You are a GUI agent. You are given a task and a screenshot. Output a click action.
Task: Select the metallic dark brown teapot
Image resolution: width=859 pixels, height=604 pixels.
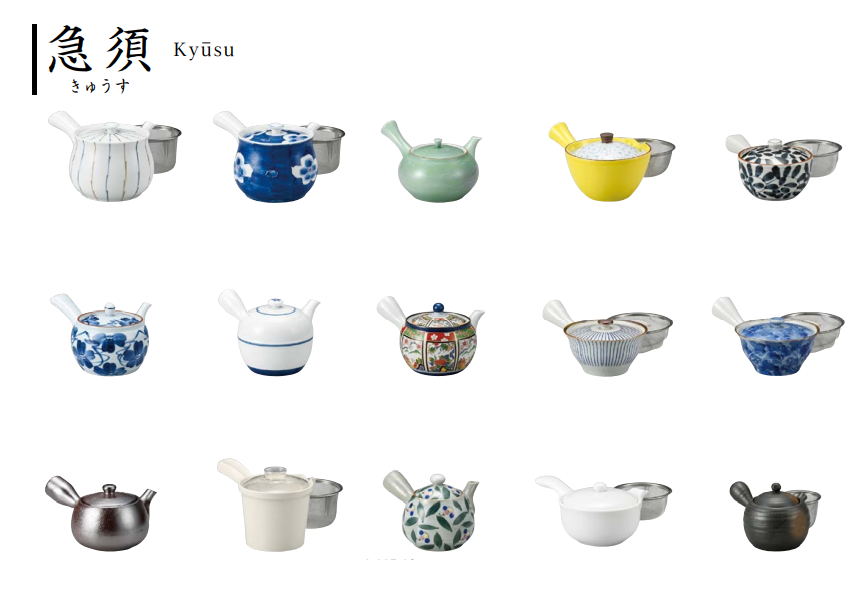[101, 513]
